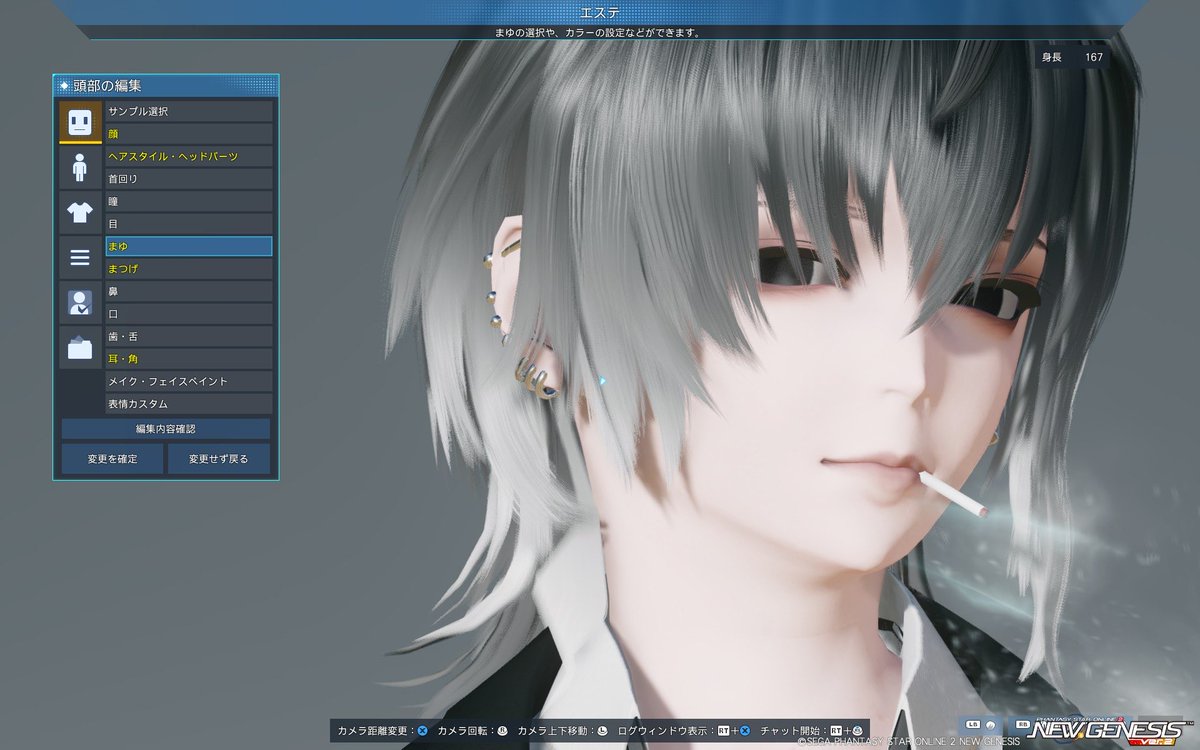
Task: Click the 頭部の編集 panel header
Action: point(166,86)
